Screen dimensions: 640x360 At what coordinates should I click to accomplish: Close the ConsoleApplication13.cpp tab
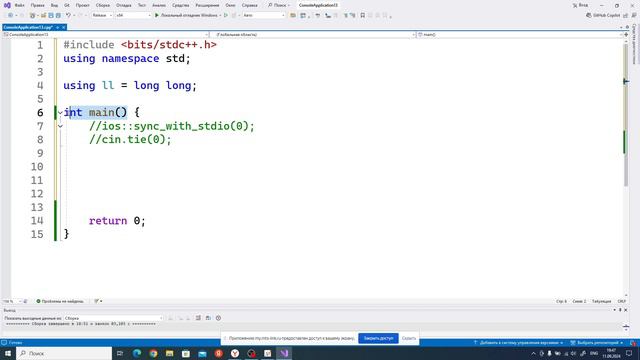pyautogui.click(x=64, y=27)
